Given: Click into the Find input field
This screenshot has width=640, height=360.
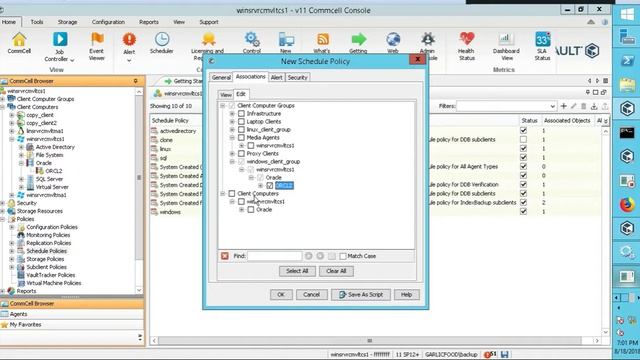Looking at the screenshot, I should point(274,256).
